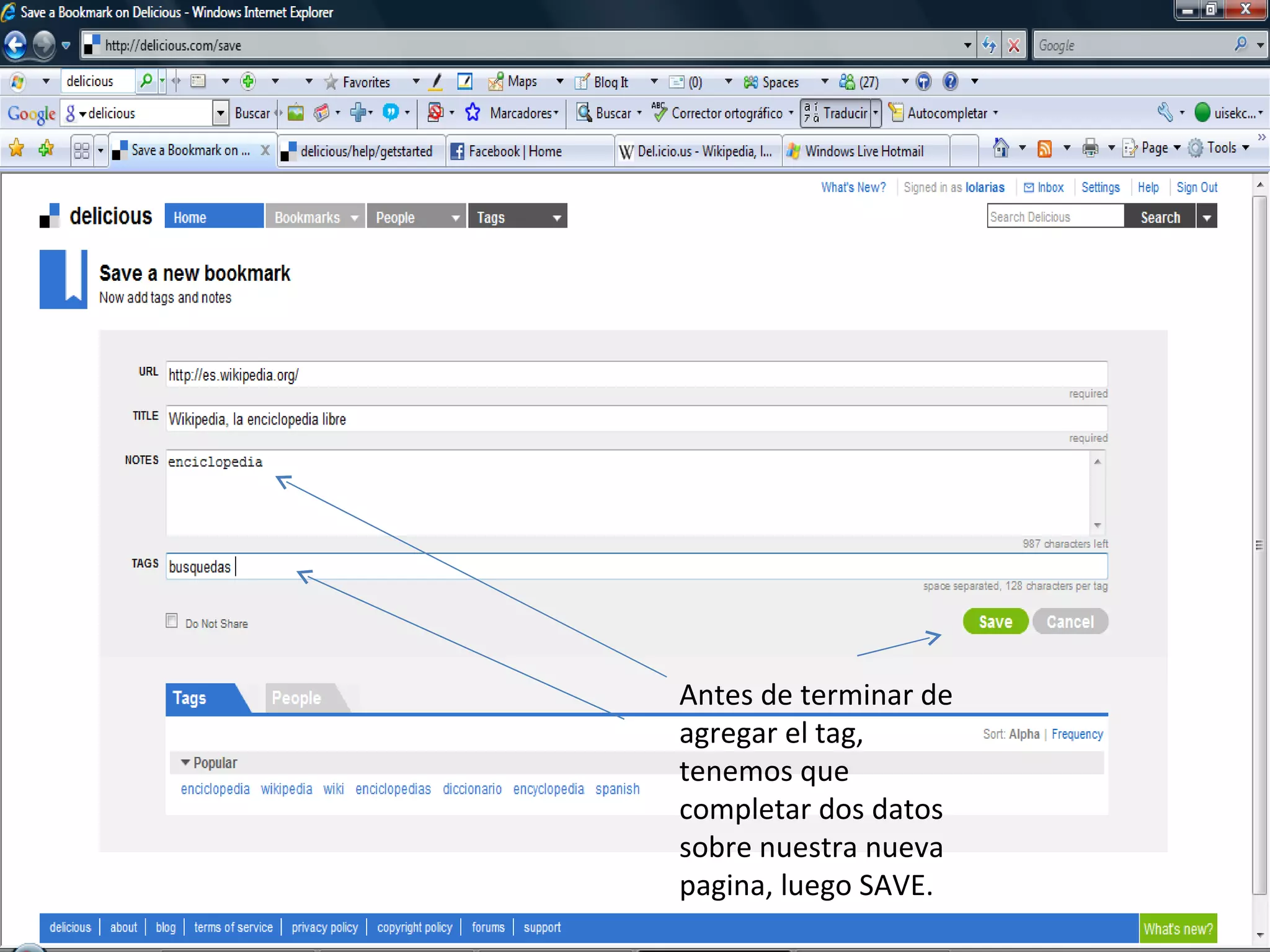The width and height of the screenshot is (1270, 952).
Task: Click Google toolbar Marcadores star icon
Action: [x=473, y=113]
